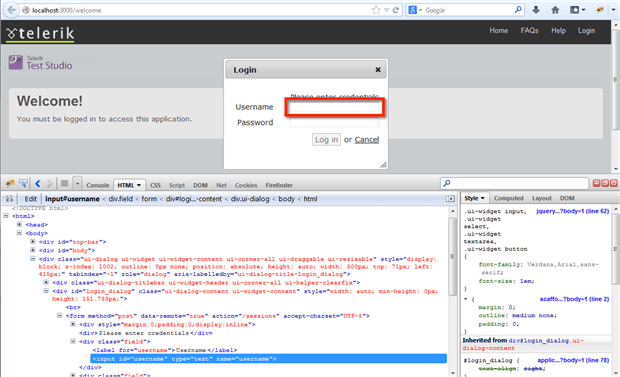Screen dimensions: 620x377
Task: Collapse the <html> node in the tree
Action: click(6, 216)
